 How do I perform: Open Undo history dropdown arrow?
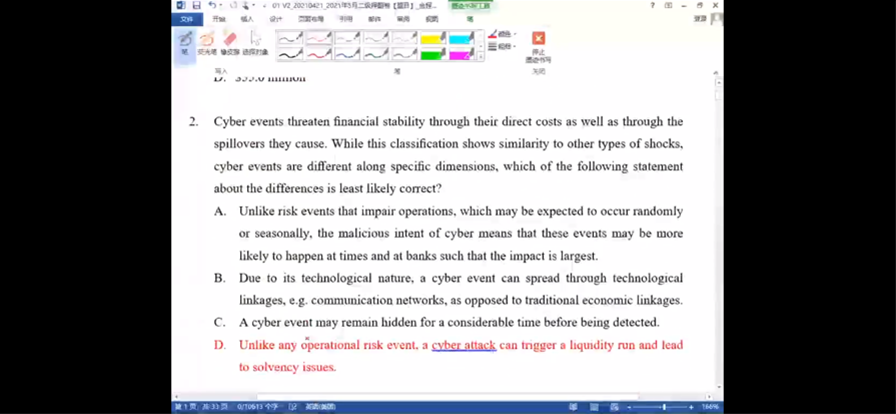[x=220, y=5]
